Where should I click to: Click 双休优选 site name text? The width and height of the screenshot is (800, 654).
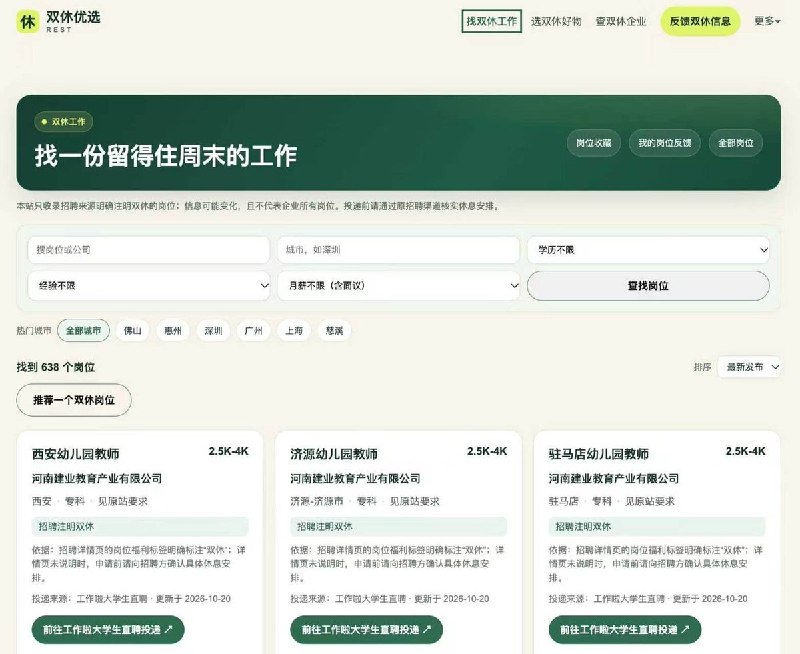point(73,17)
